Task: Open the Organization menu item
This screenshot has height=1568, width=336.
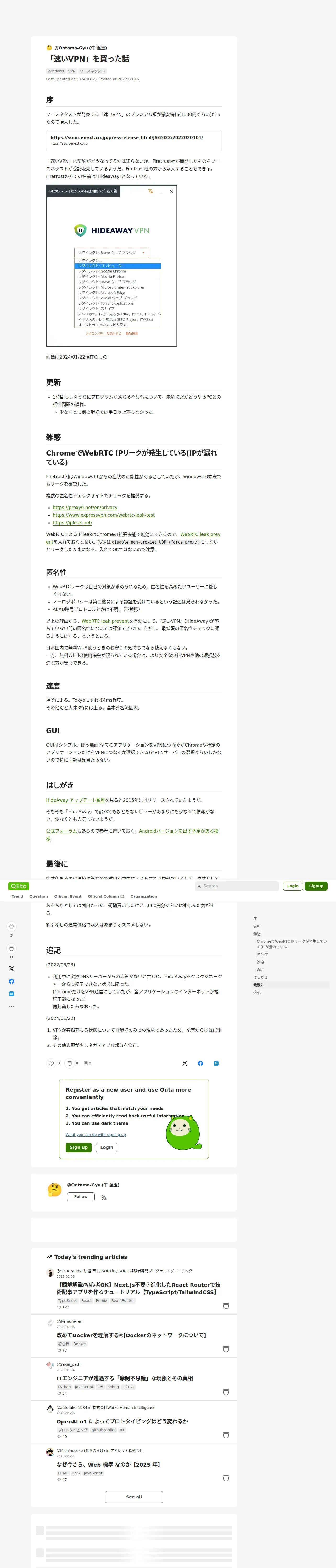Action: coord(143,896)
